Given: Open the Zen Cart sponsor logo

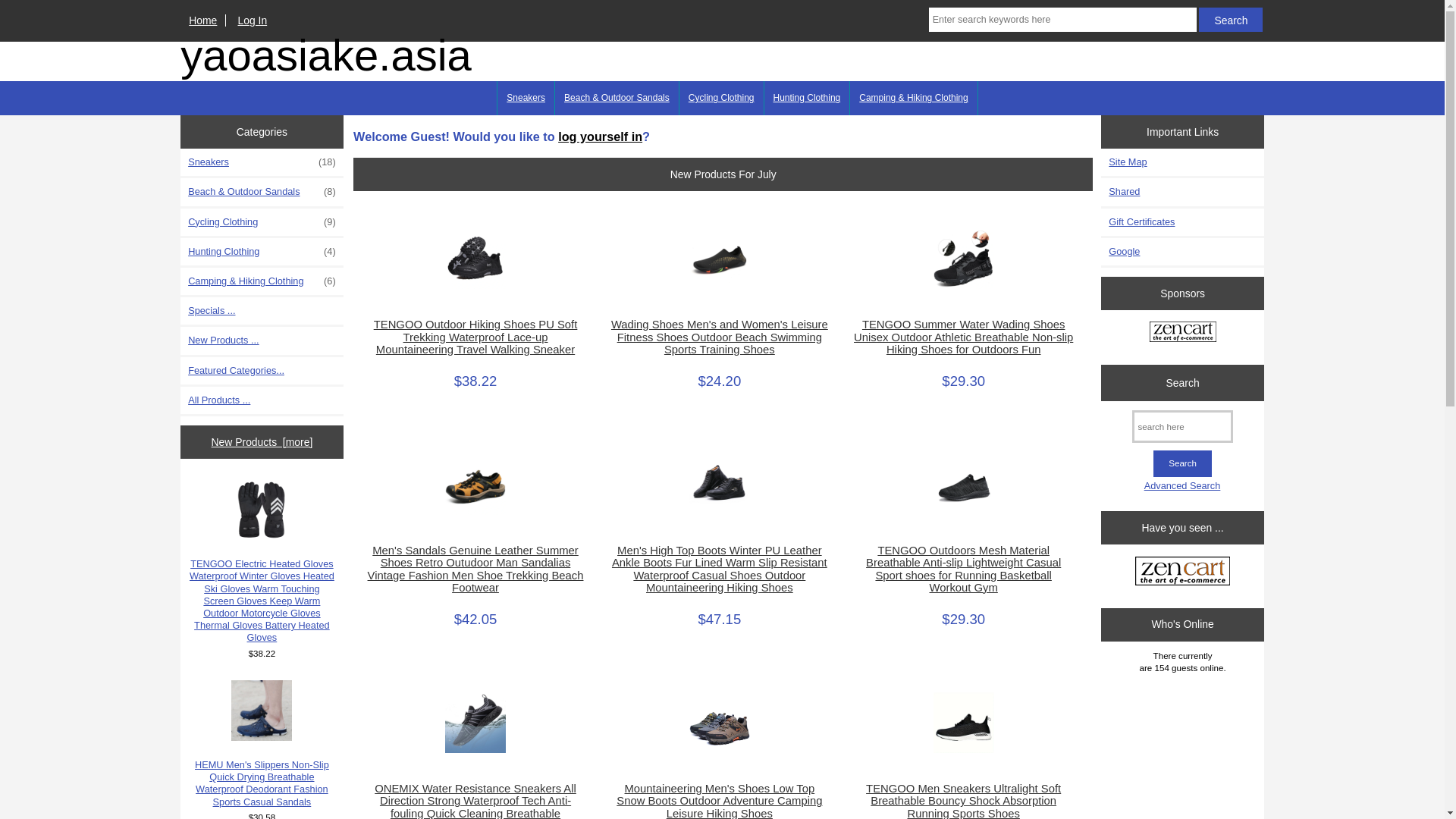Looking at the screenshot, I should (x=1182, y=331).
